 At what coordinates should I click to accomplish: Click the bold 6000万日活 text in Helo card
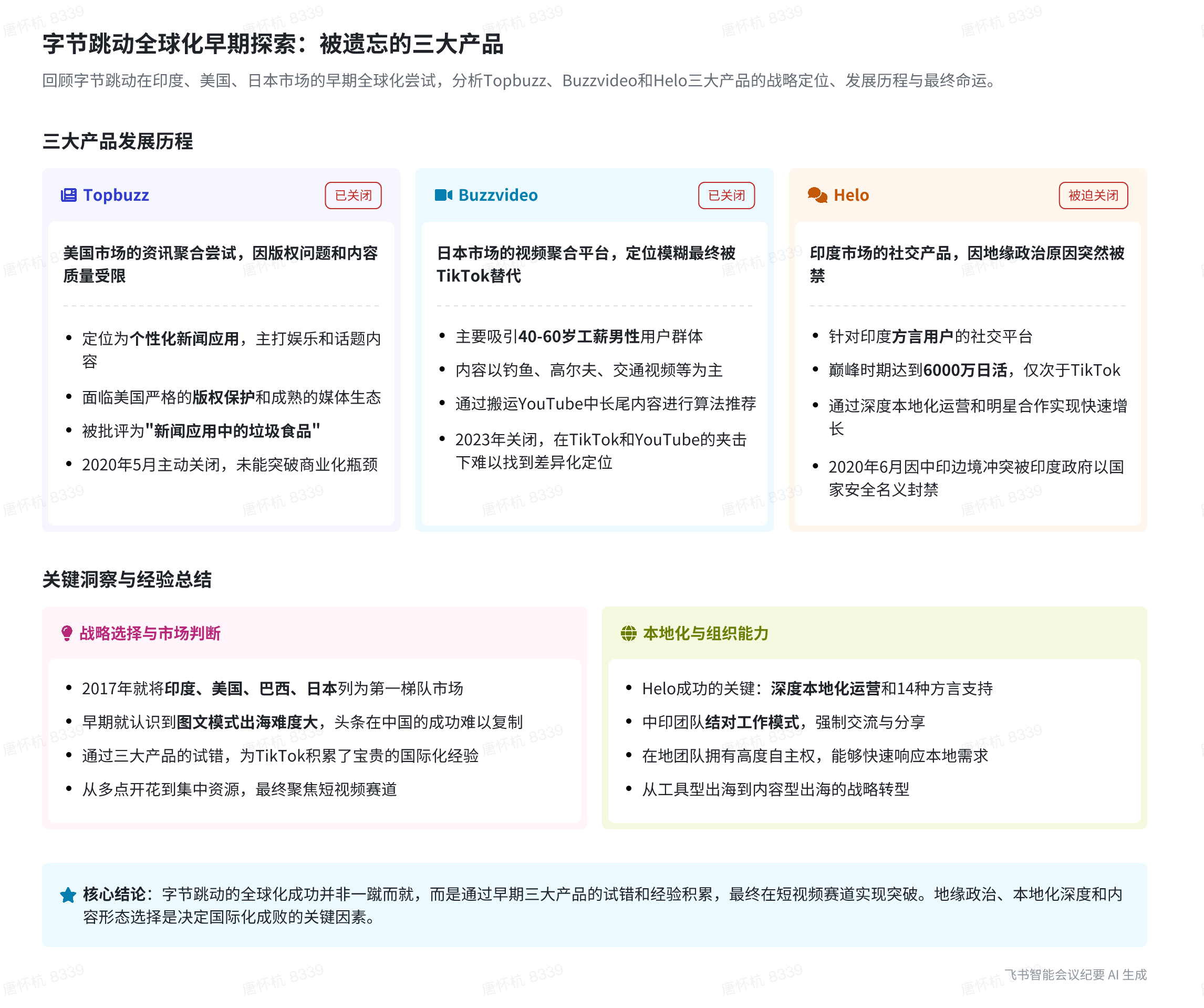click(965, 370)
